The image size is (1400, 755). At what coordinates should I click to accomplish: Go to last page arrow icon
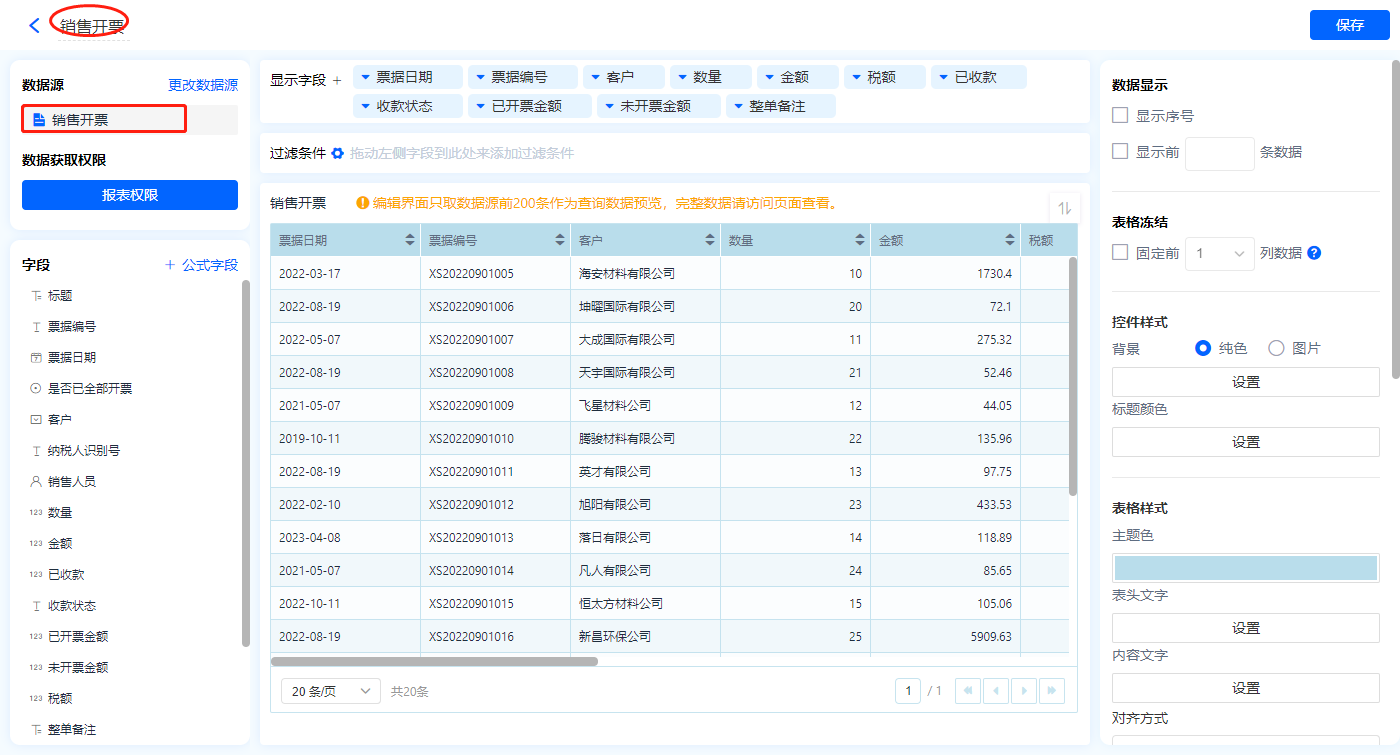1052,691
